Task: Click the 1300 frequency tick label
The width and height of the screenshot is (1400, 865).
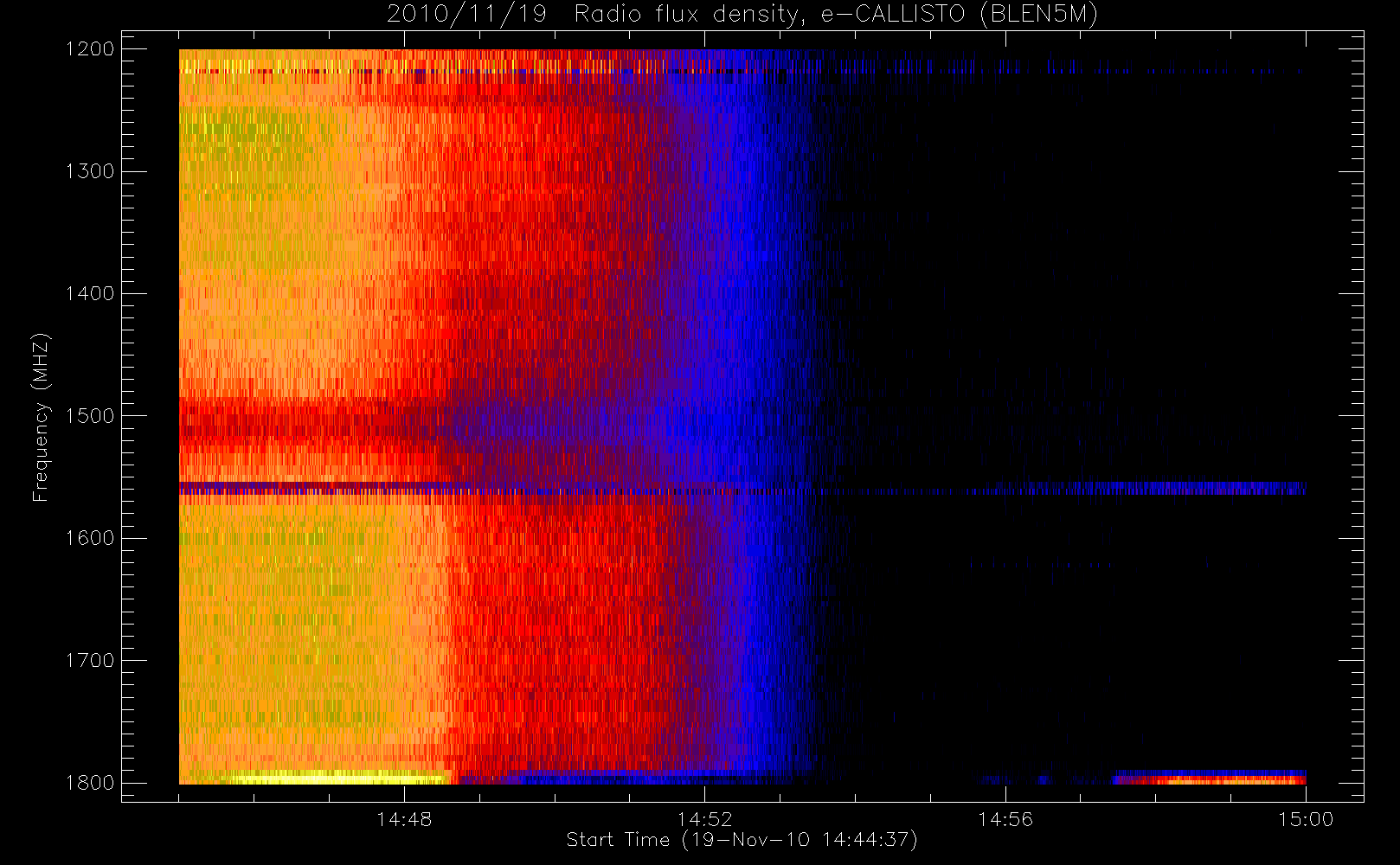Action: 90,171
